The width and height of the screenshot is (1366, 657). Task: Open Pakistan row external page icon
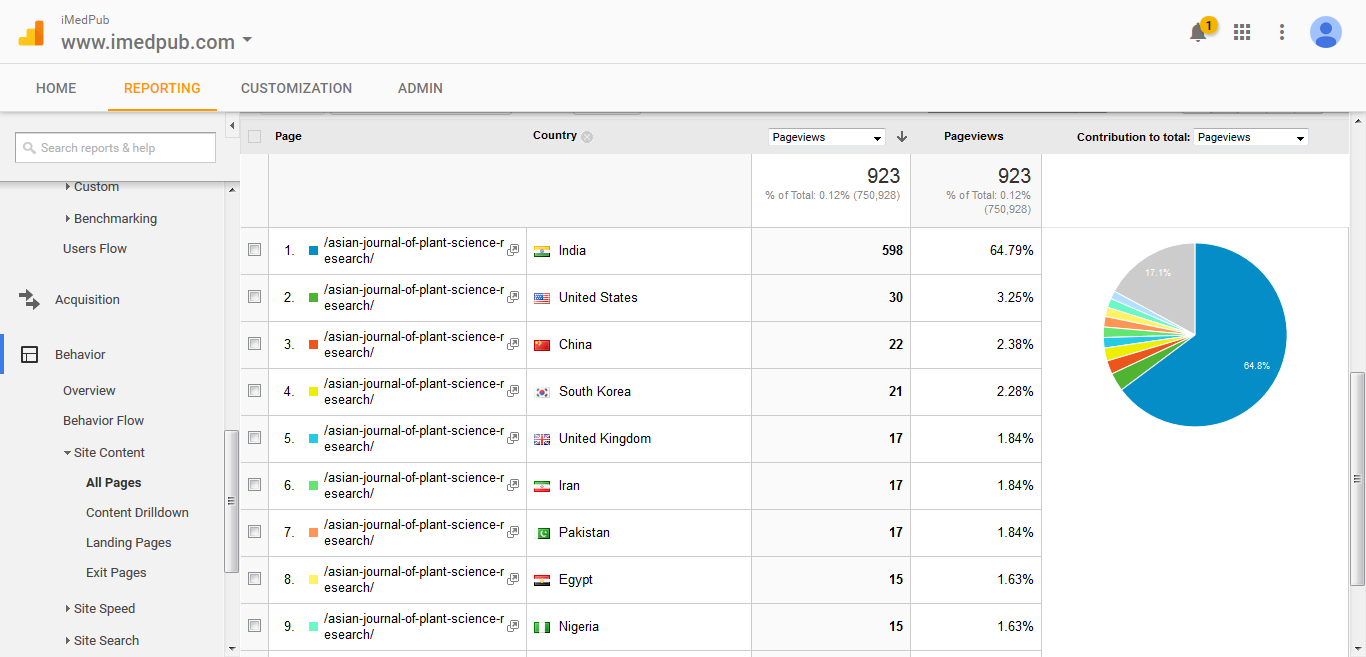click(513, 533)
